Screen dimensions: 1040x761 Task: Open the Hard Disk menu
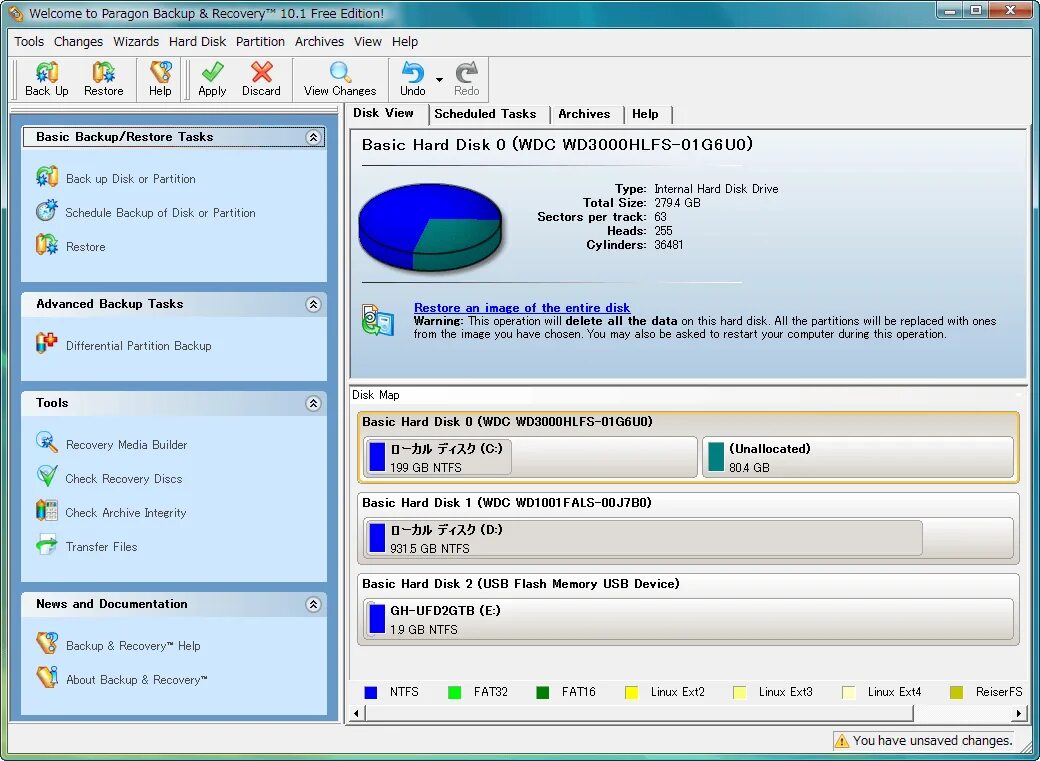(x=198, y=41)
